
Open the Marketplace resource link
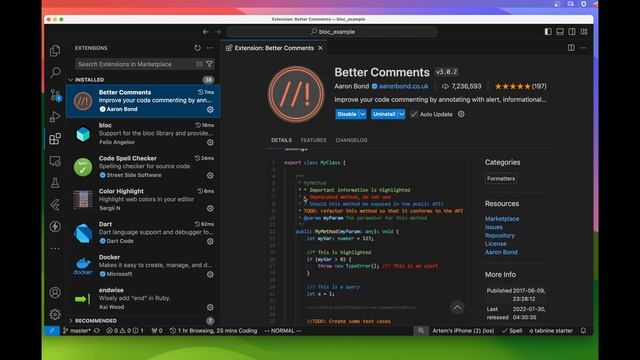502,219
